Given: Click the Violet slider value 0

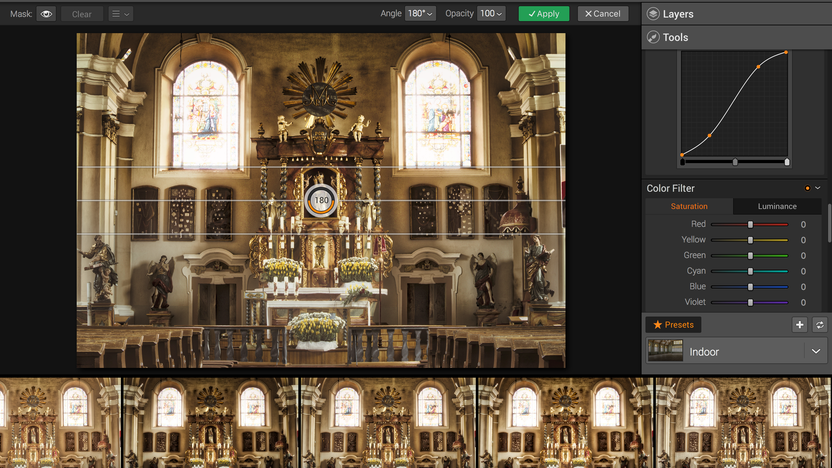Looking at the screenshot, I should (x=803, y=302).
